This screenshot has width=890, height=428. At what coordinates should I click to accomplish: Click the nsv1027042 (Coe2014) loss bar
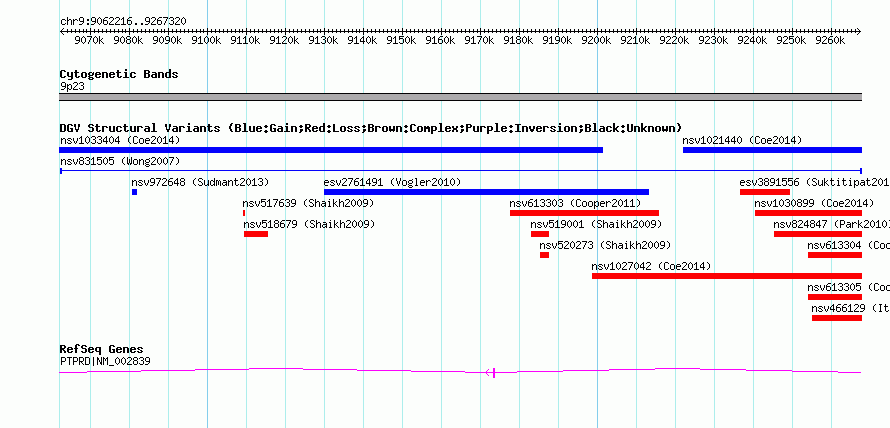coord(727,276)
